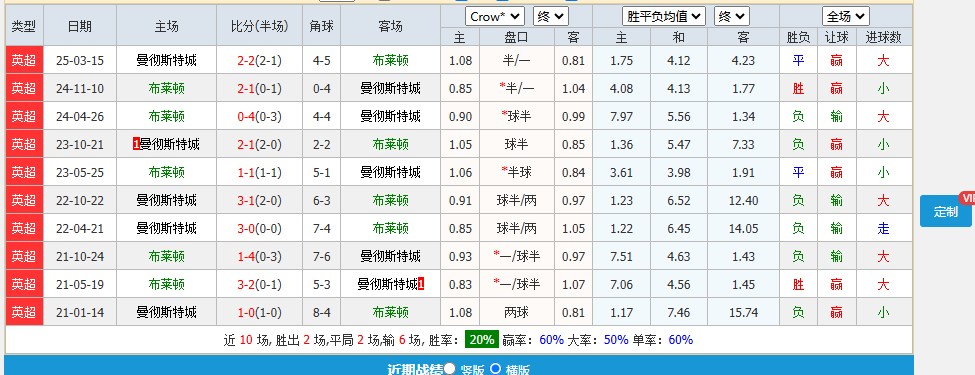This screenshot has width=975, height=375.
Task: Select the 竖版 radio button
Action: pos(450,369)
